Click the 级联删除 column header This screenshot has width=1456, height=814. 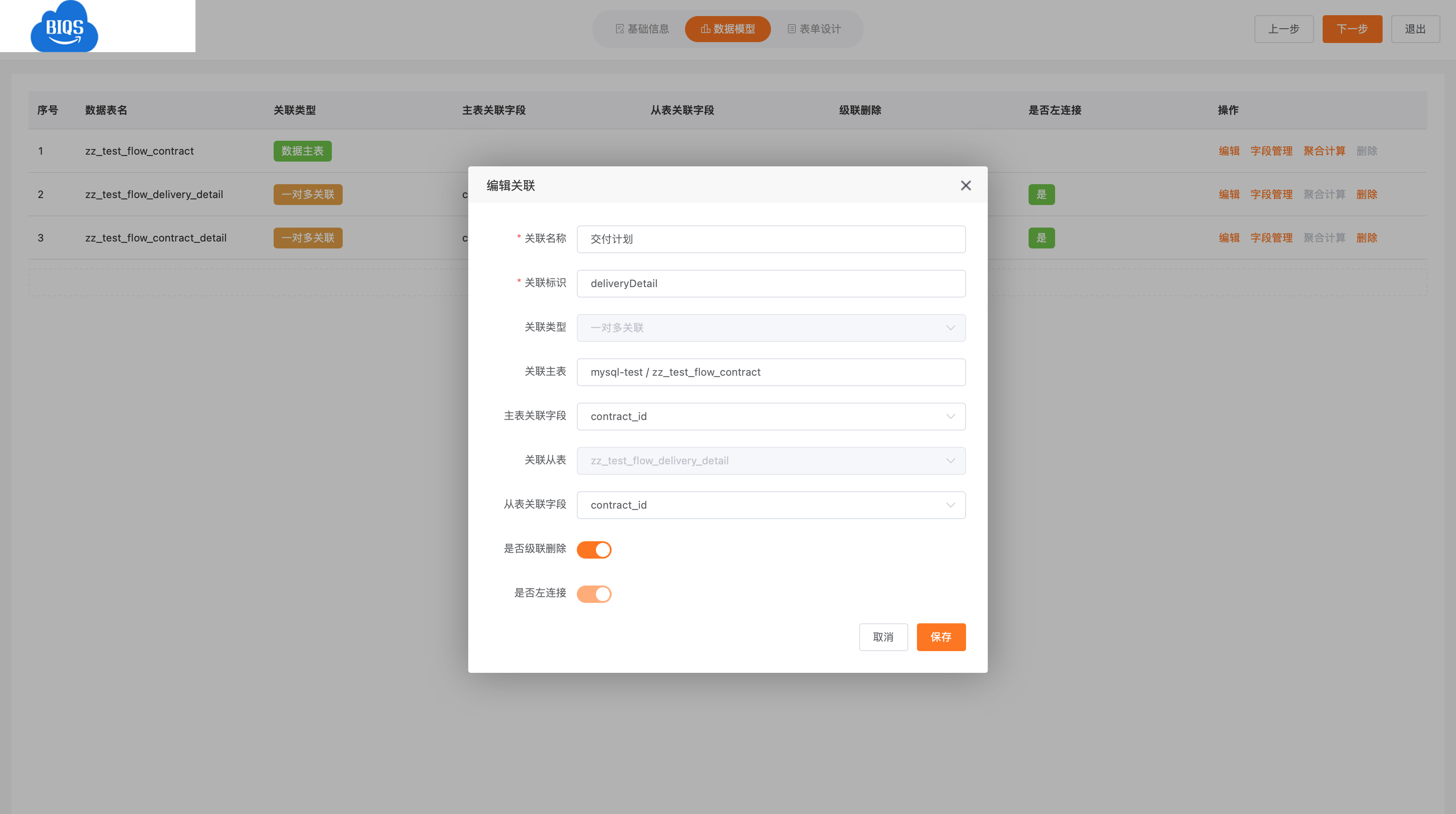click(x=860, y=110)
